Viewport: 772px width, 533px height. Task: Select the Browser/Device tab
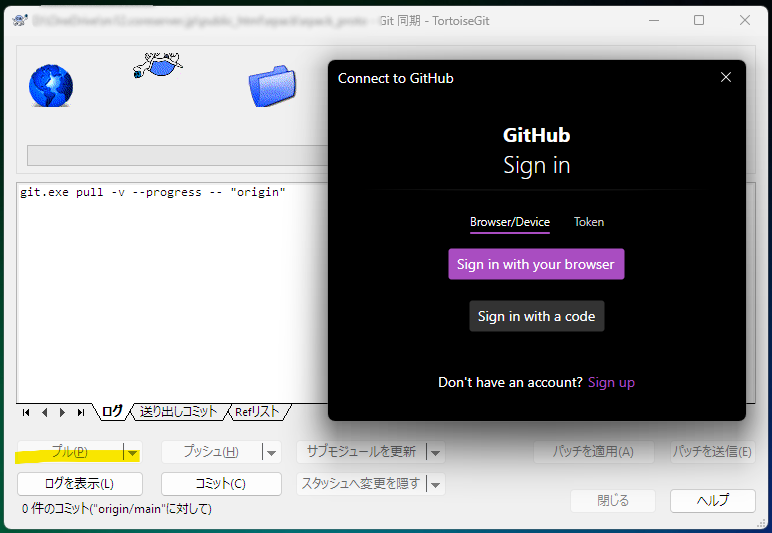pyautogui.click(x=509, y=222)
